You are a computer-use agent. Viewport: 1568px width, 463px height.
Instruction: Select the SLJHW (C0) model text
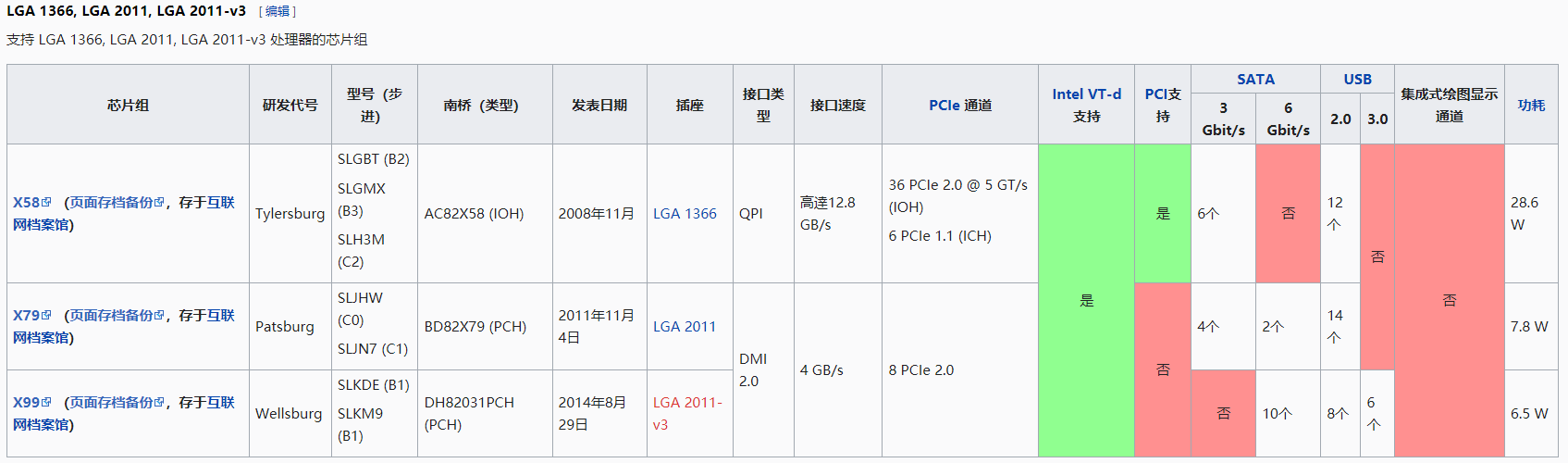pyautogui.click(x=361, y=308)
